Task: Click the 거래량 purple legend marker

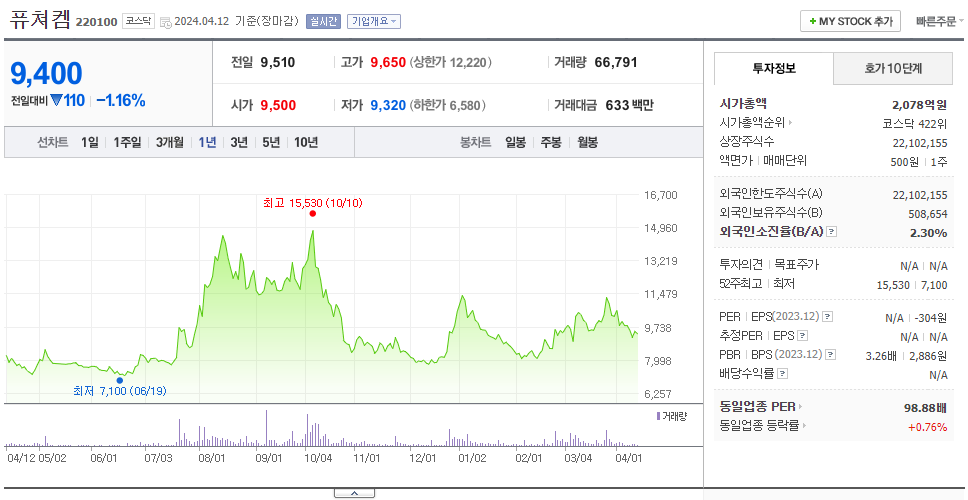Action: 658,416
